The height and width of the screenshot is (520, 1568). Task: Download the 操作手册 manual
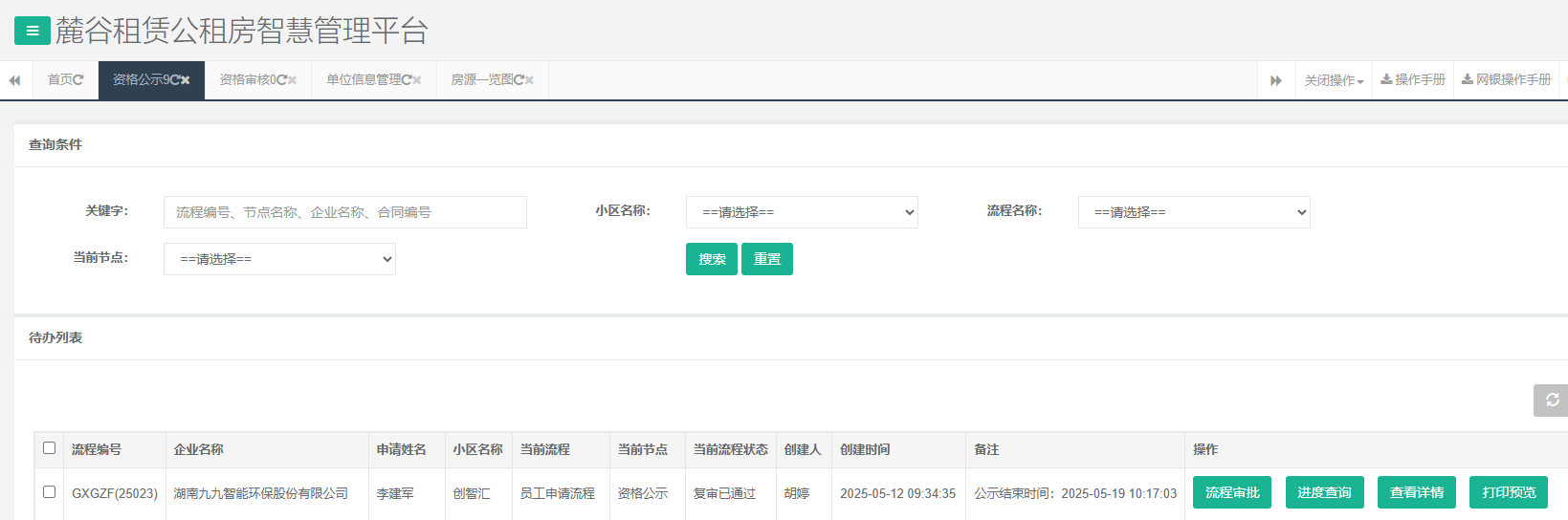pos(1413,80)
